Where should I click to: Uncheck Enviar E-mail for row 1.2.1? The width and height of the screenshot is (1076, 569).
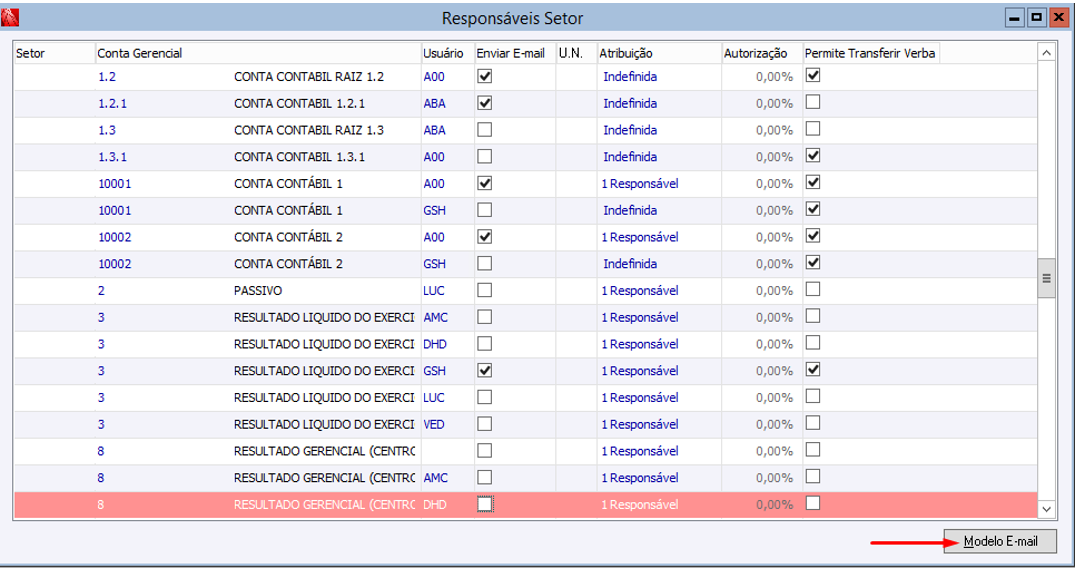484,103
